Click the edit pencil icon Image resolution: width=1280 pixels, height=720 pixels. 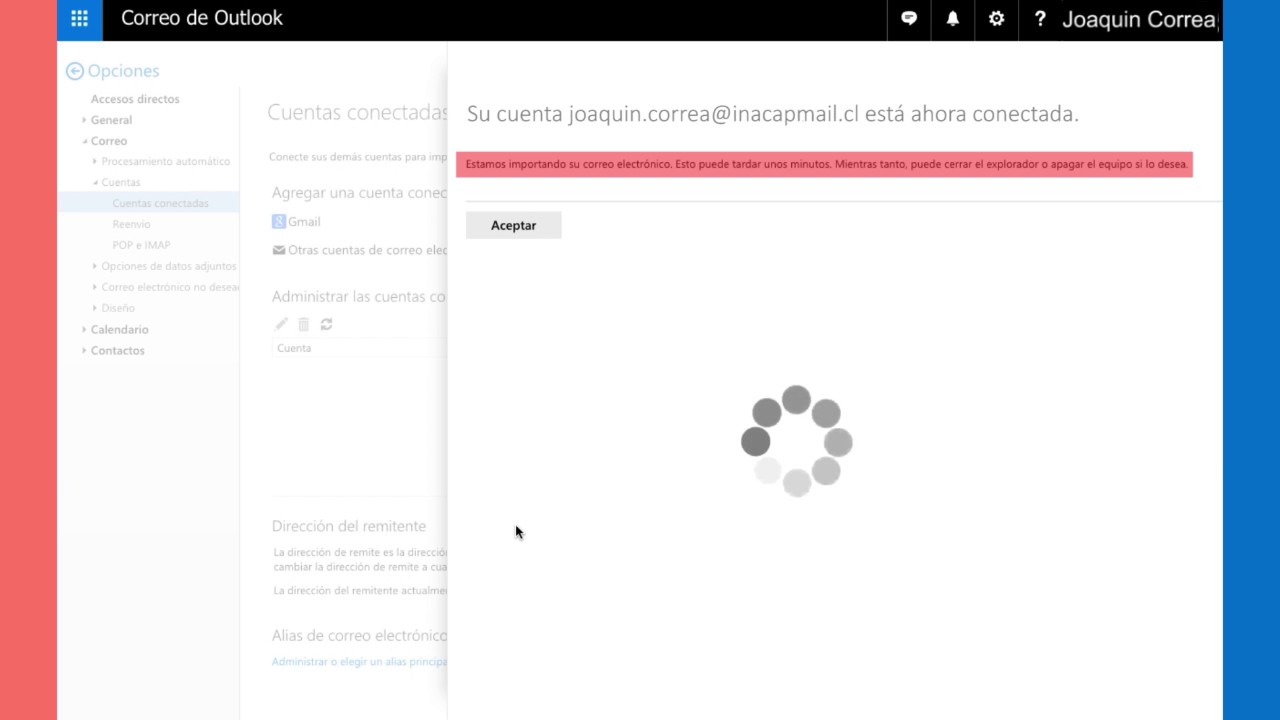pyautogui.click(x=281, y=324)
